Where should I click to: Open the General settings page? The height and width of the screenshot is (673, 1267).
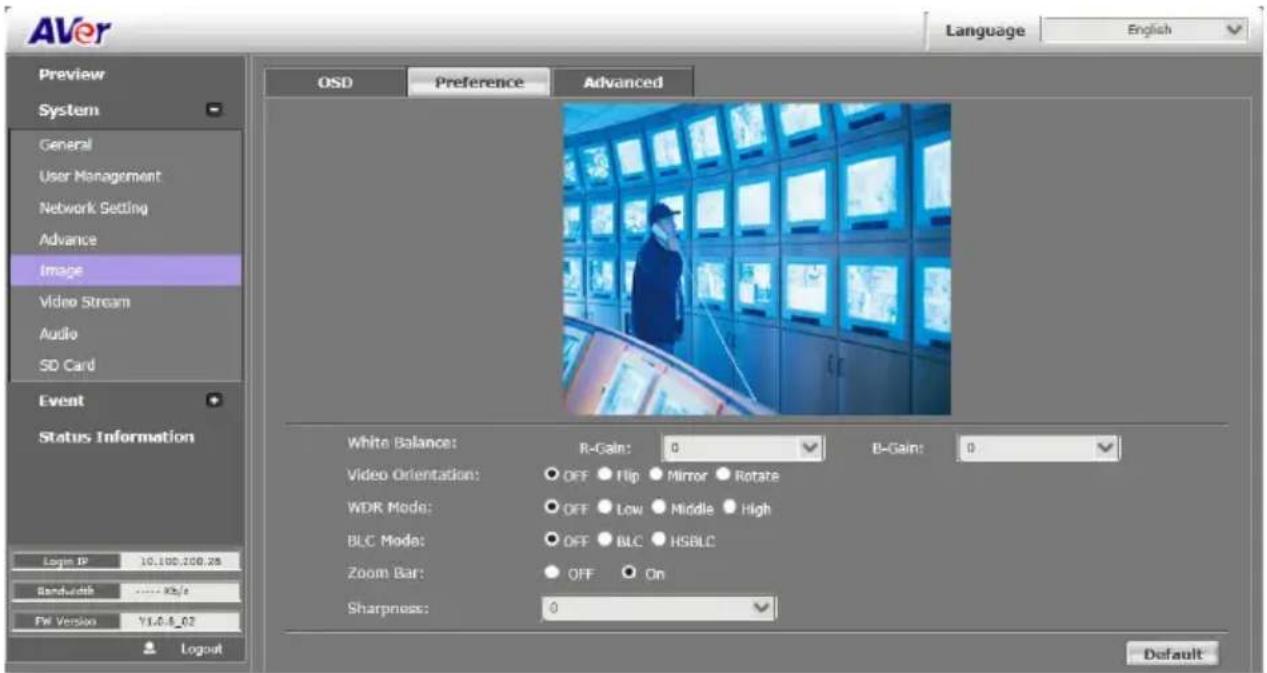[x=66, y=145]
